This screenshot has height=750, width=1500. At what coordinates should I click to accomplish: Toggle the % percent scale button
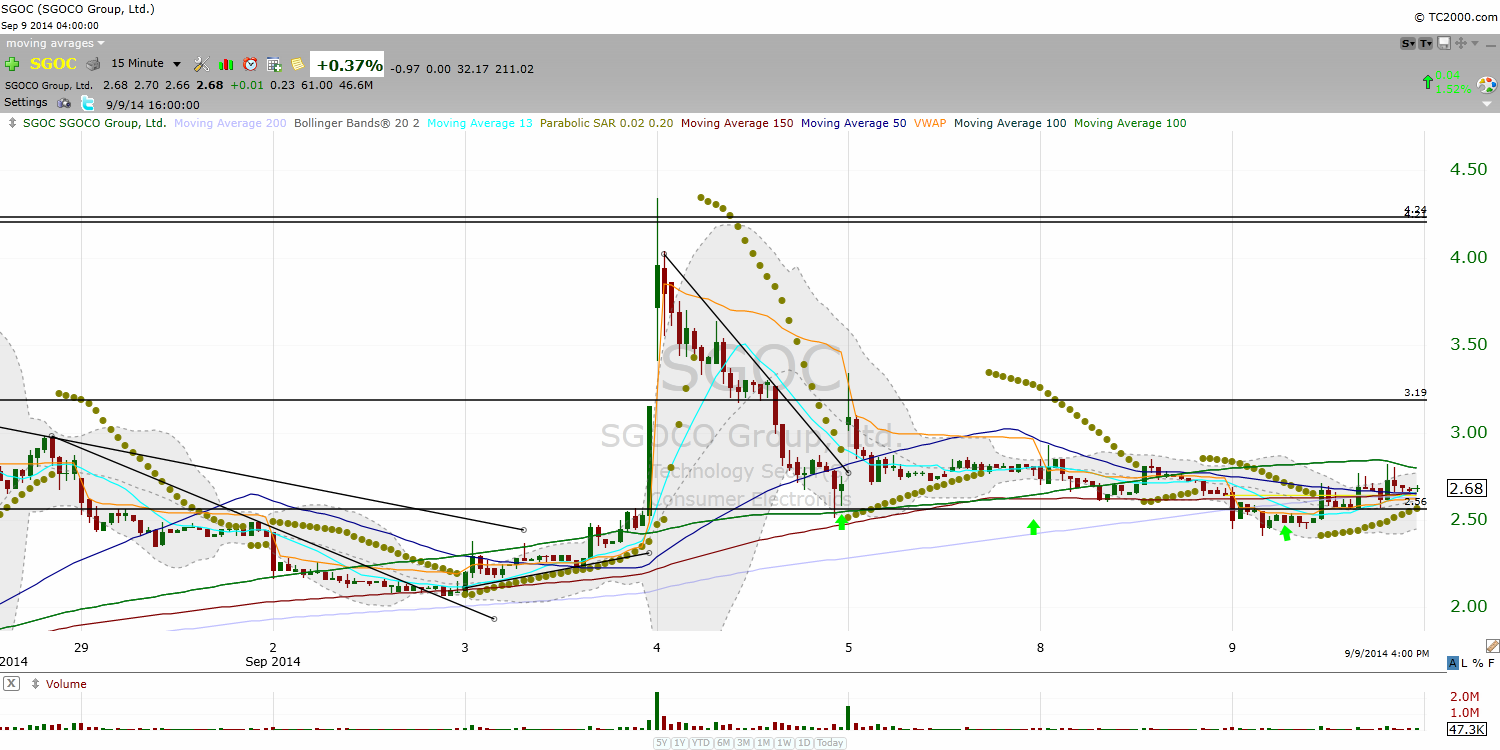tap(1479, 663)
